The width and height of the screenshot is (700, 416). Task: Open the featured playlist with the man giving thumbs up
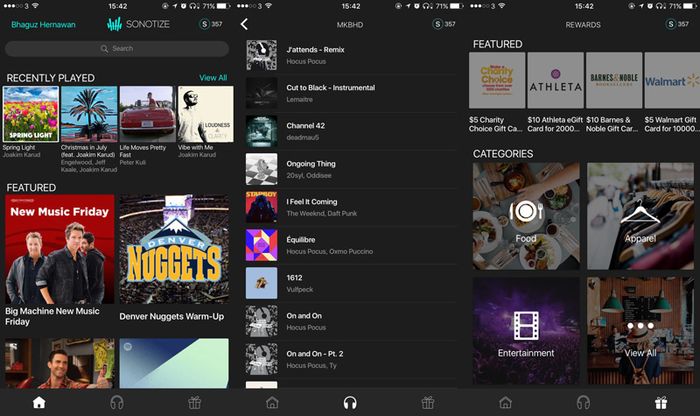(60, 363)
